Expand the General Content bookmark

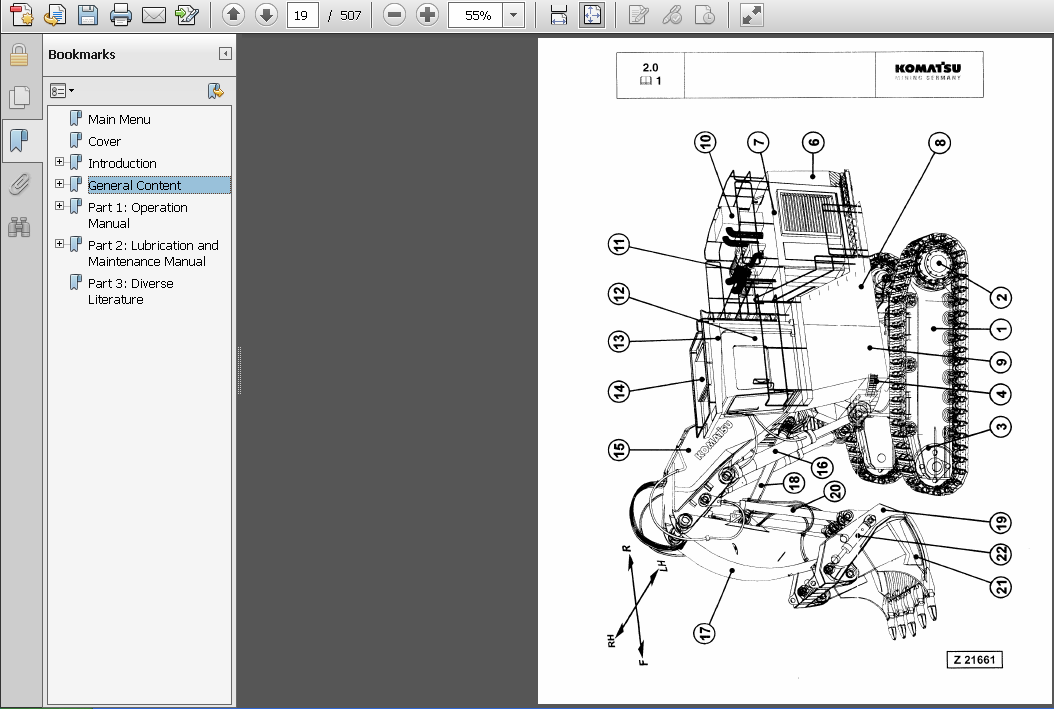[59, 184]
